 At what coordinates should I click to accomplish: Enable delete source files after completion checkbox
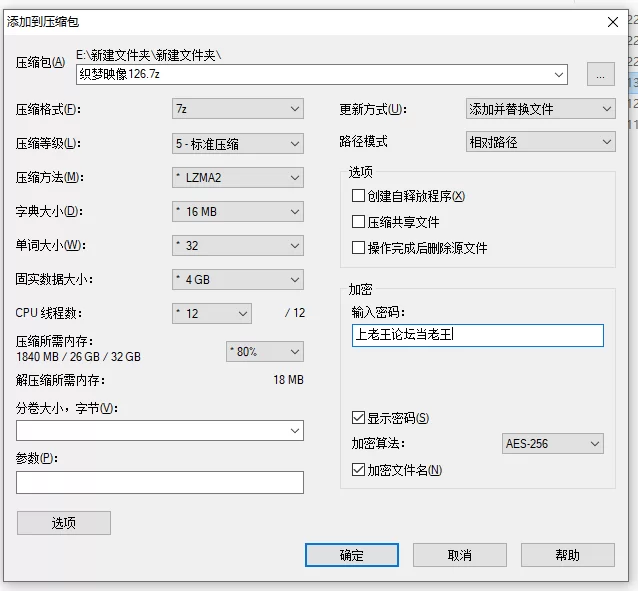(x=359, y=248)
